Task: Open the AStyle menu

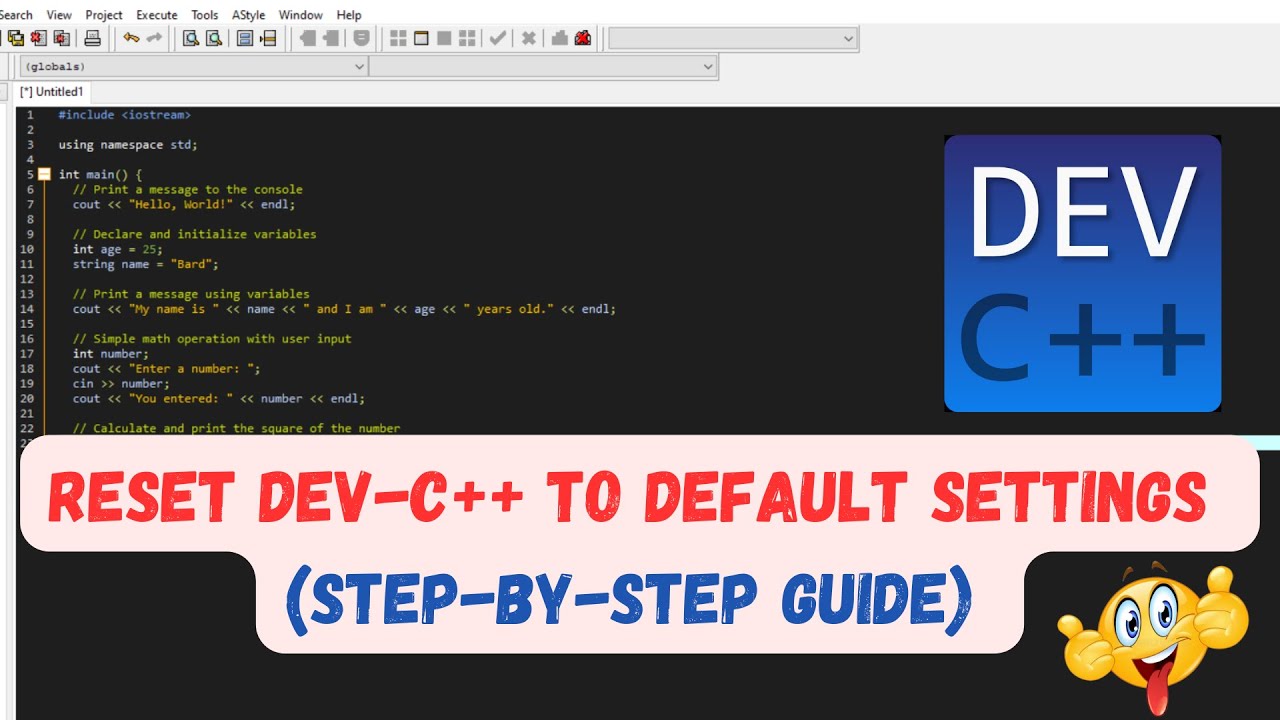Action: pyautogui.click(x=249, y=15)
